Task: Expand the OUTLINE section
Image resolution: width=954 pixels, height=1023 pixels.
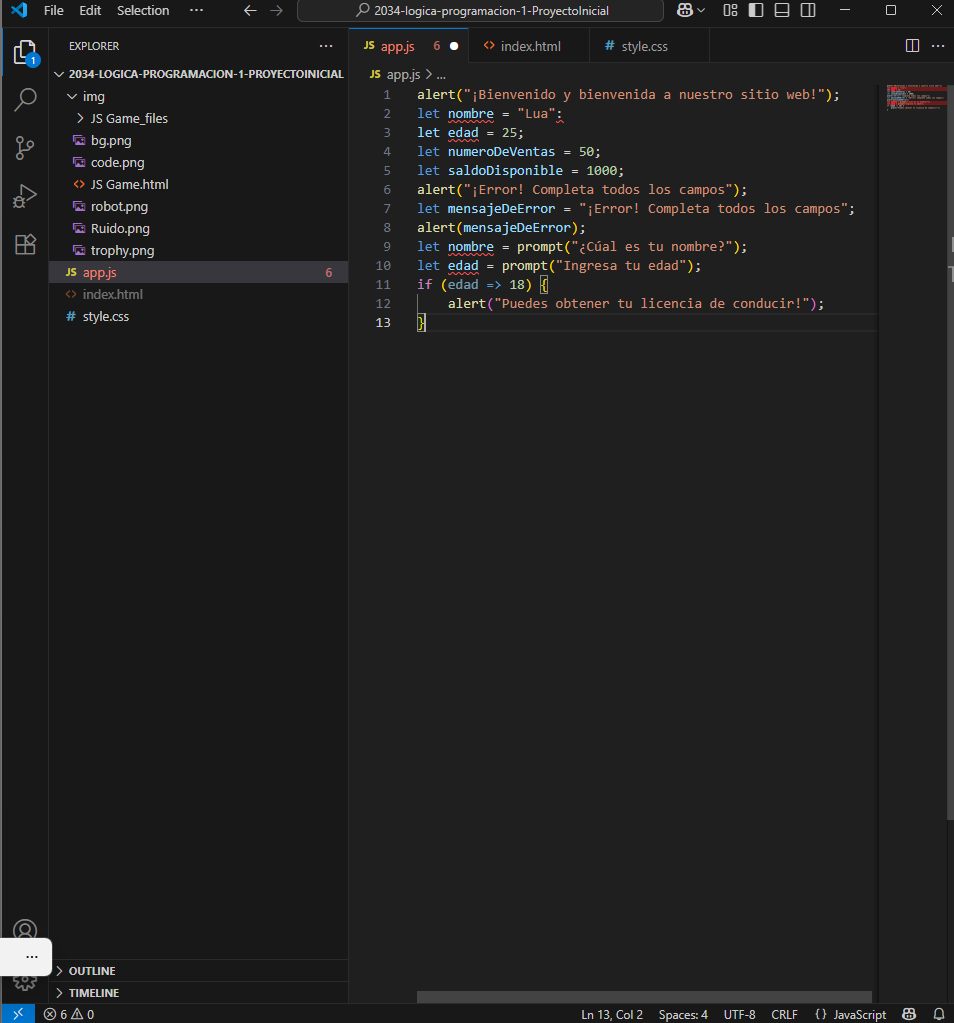Action: click(199, 971)
